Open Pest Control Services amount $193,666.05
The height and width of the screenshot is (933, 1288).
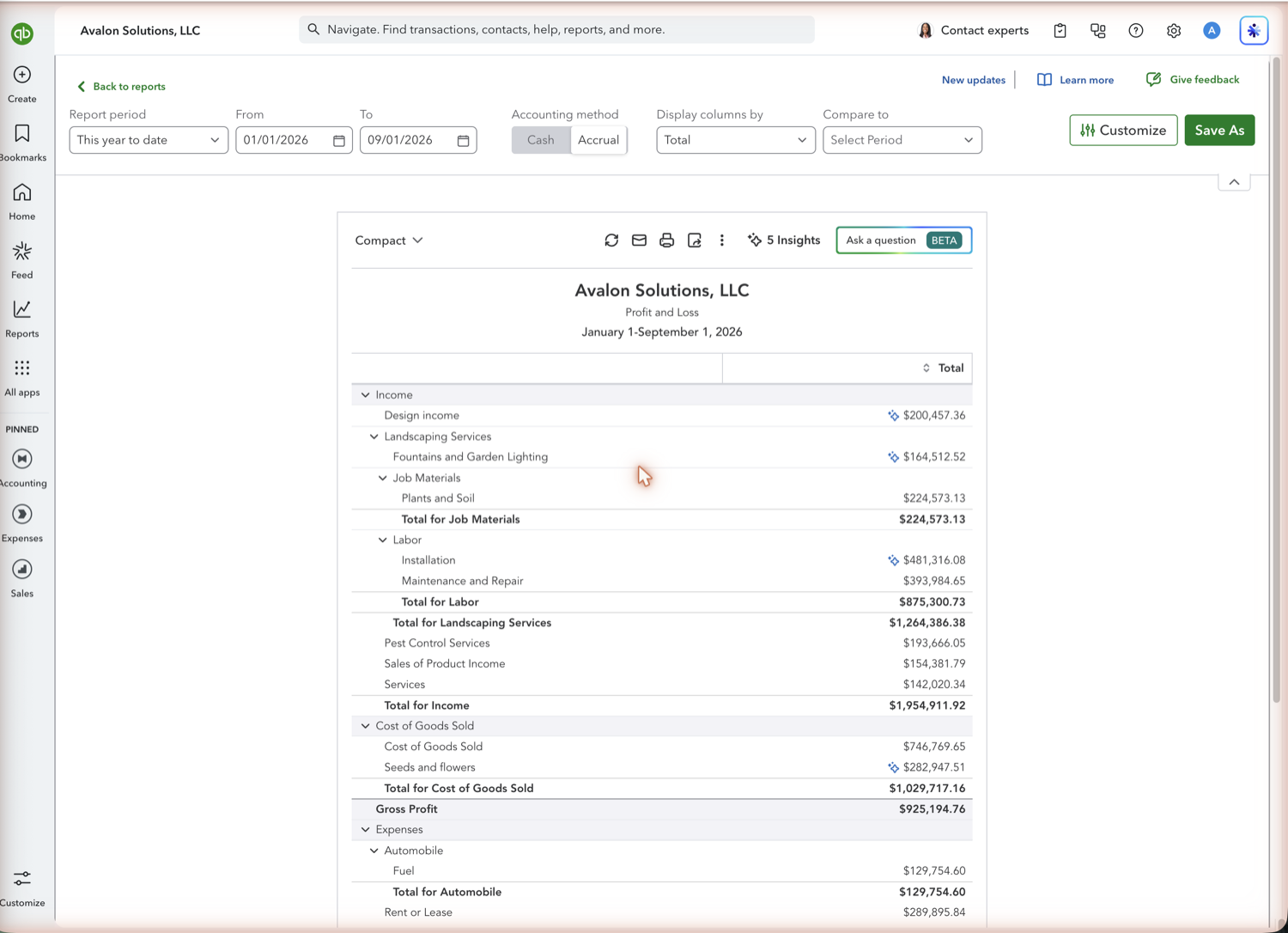934,643
